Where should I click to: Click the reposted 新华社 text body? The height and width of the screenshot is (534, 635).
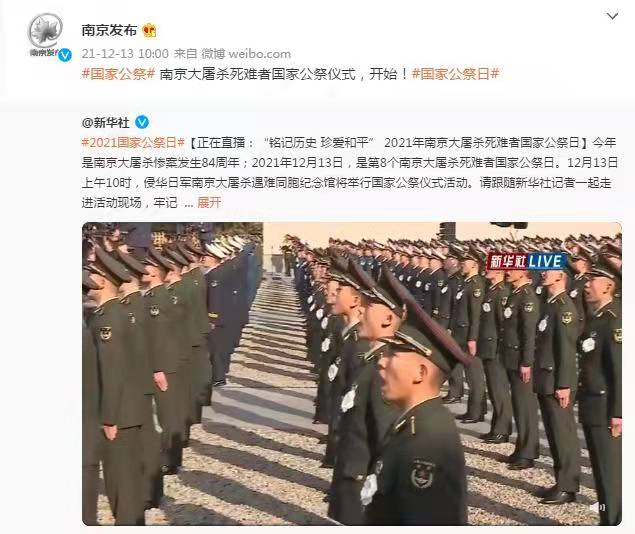(x=350, y=172)
